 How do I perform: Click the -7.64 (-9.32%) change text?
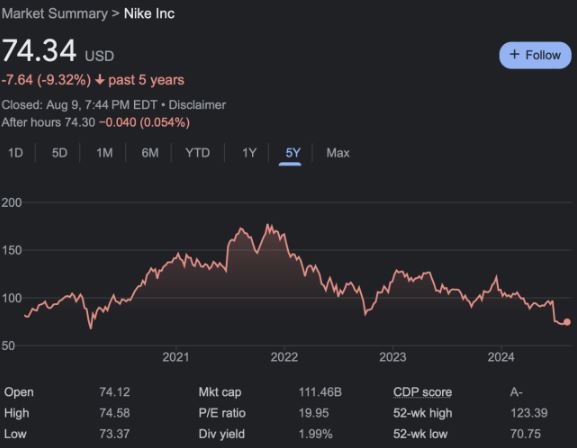pyautogui.click(x=46, y=80)
